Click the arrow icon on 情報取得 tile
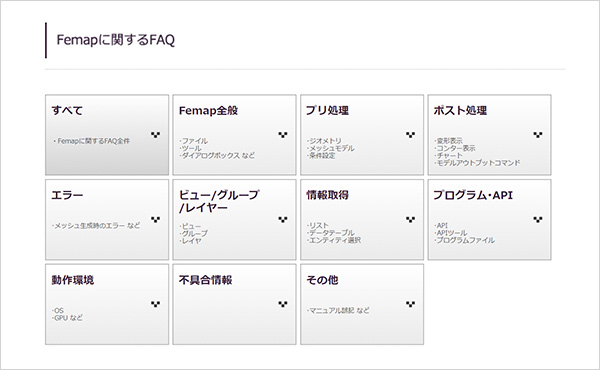Image resolution: width=600 pixels, height=370 pixels. pos(410,219)
